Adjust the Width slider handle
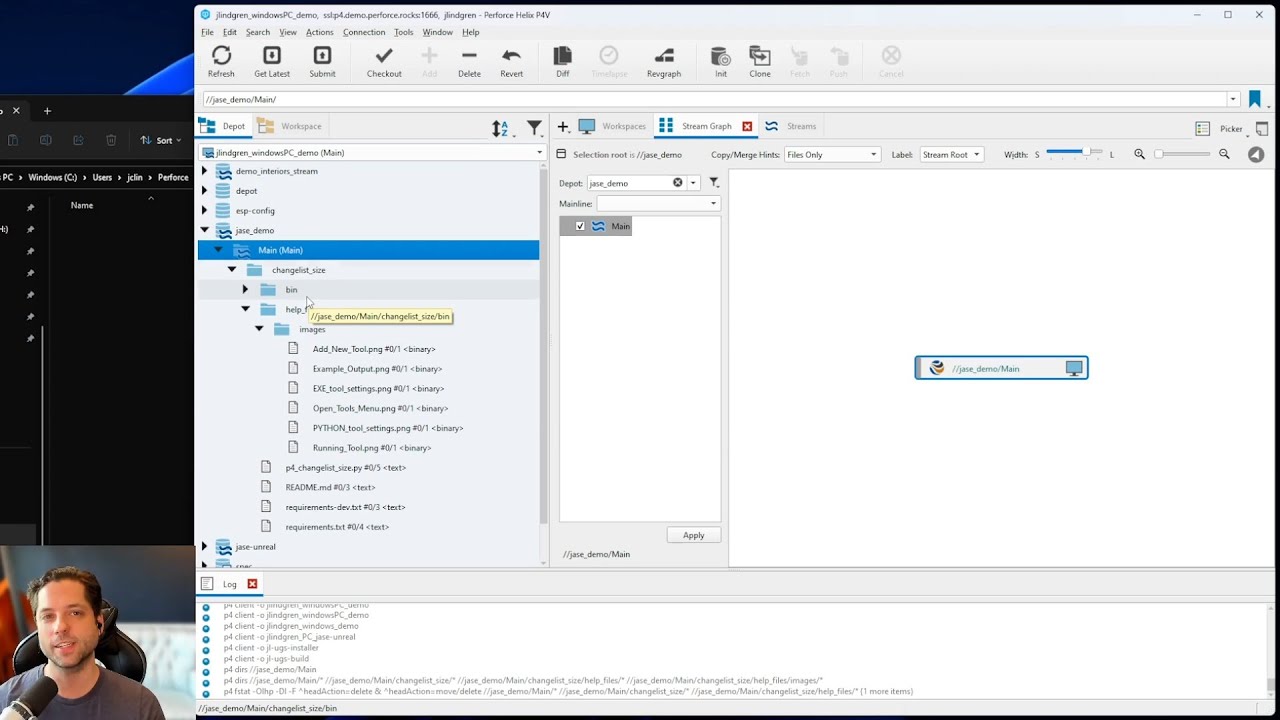This screenshot has height=720, width=1280. (1084, 152)
